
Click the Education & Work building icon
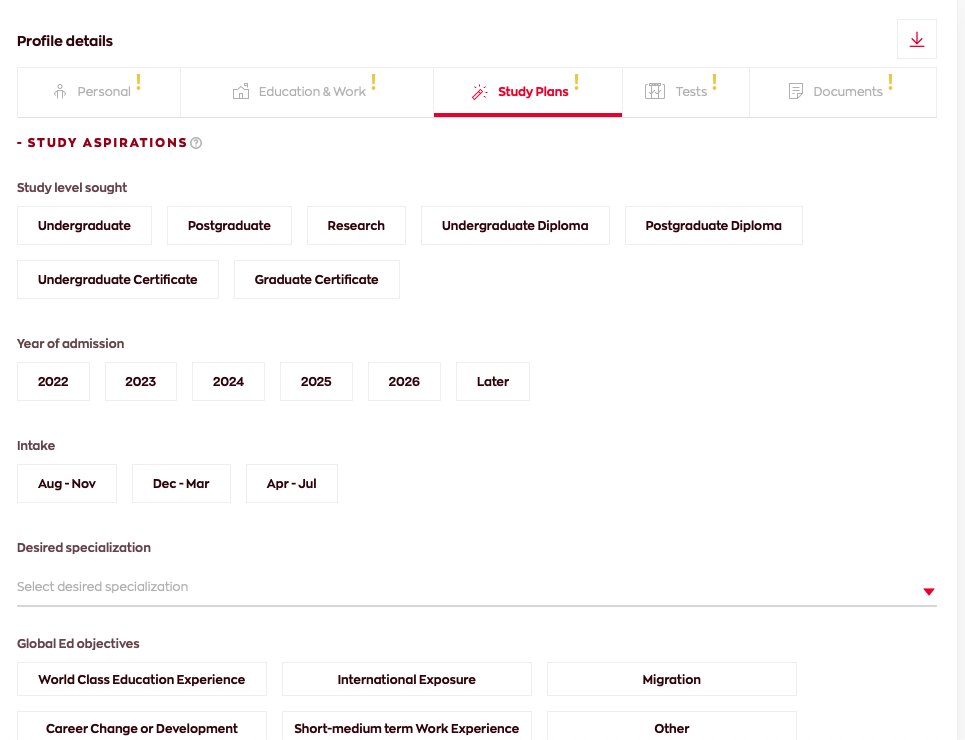tap(240, 92)
